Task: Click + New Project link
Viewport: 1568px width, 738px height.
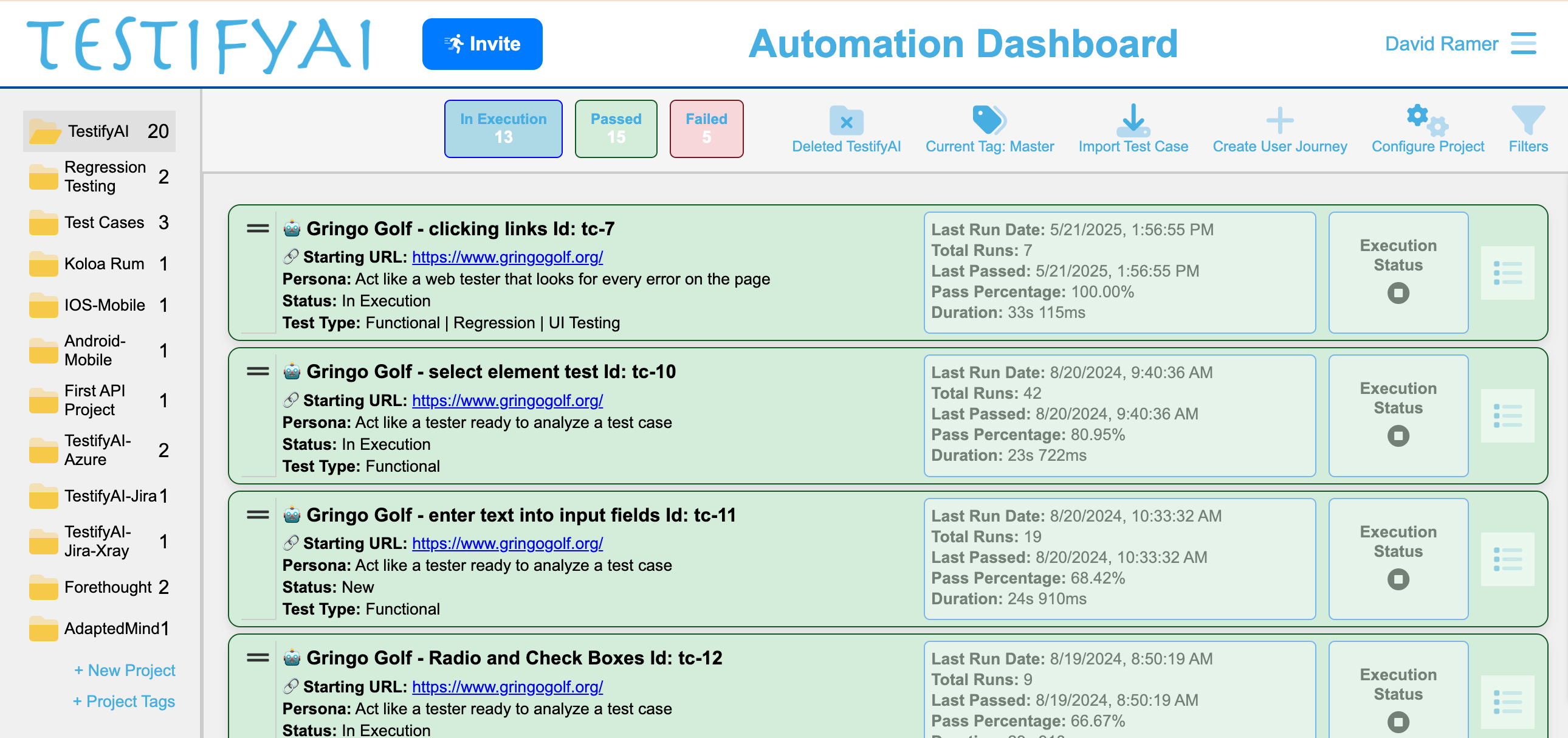Action: (125, 670)
